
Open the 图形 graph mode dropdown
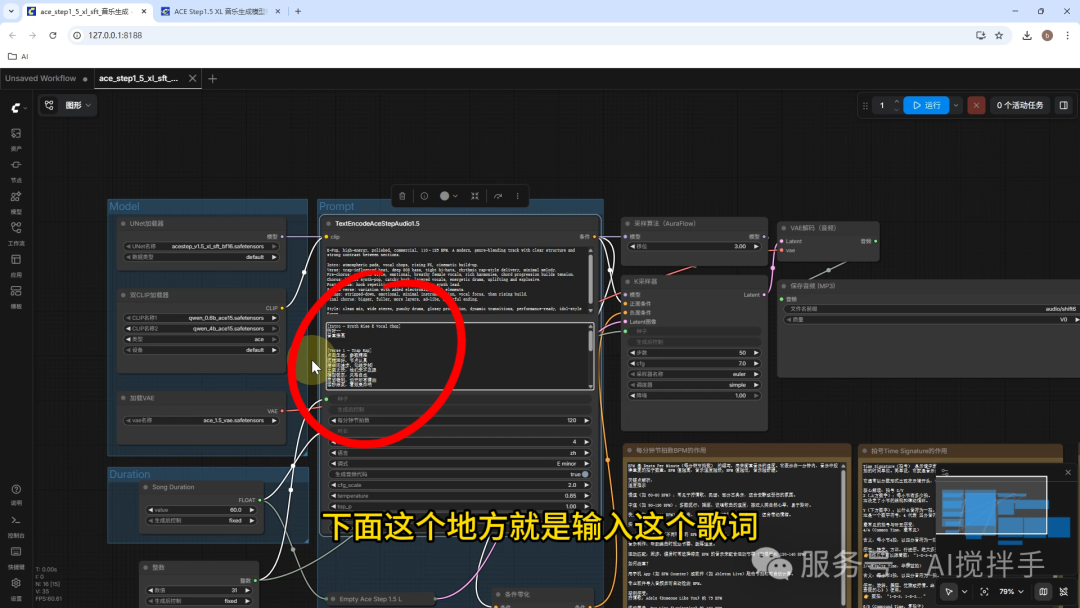tap(68, 105)
